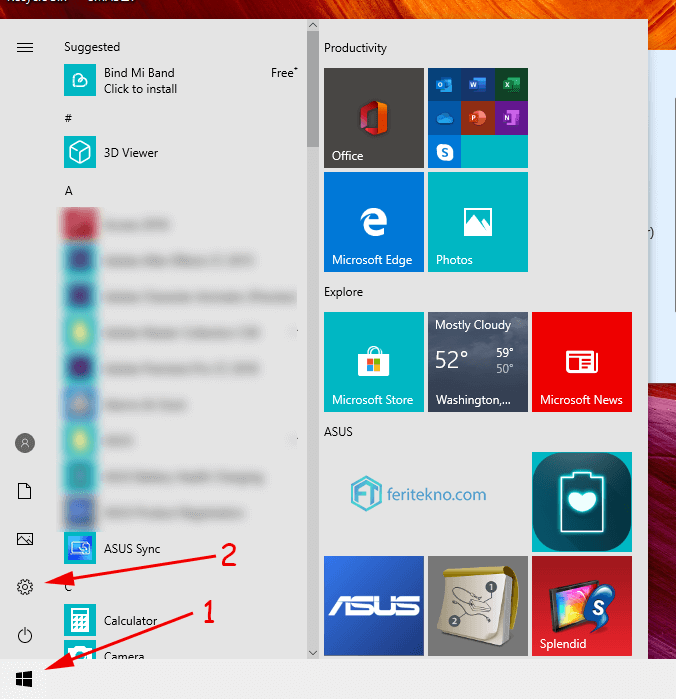Open Outlook in Office folder tile

point(444,84)
